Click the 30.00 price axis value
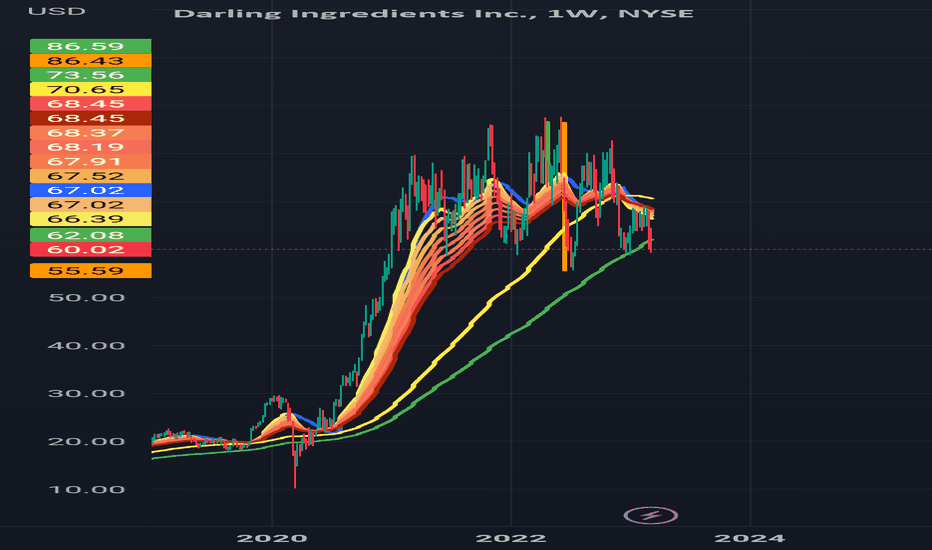This screenshot has width=932, height=550. pos(86,394)
